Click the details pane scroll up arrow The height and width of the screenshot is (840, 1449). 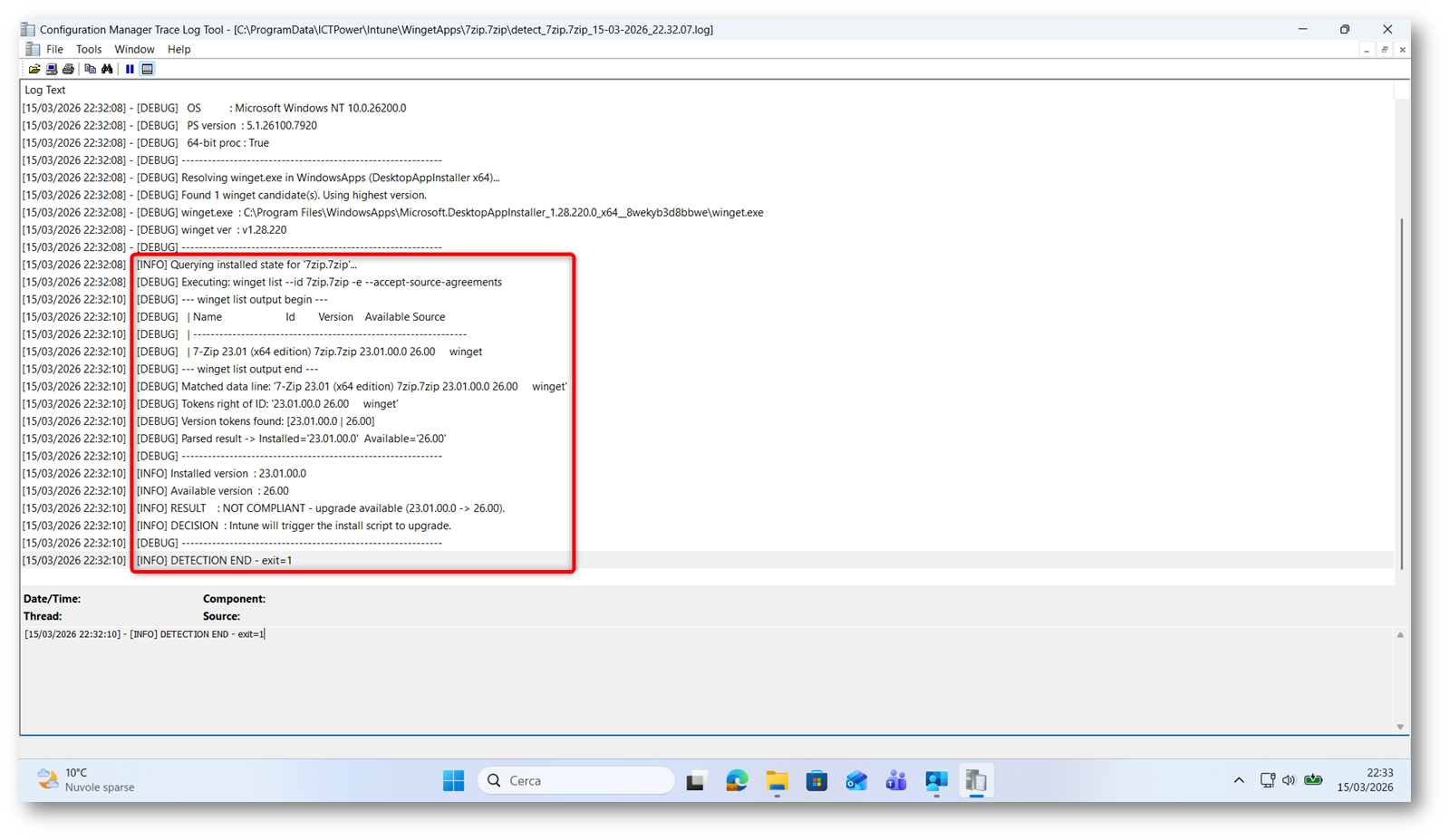[x=1400, y=635]
